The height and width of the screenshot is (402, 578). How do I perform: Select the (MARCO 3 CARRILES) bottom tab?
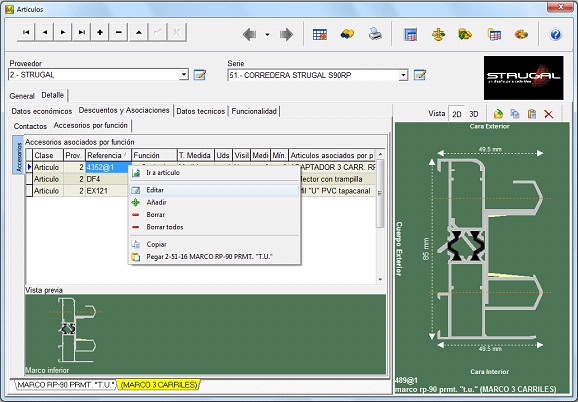[x=159, y=385]
